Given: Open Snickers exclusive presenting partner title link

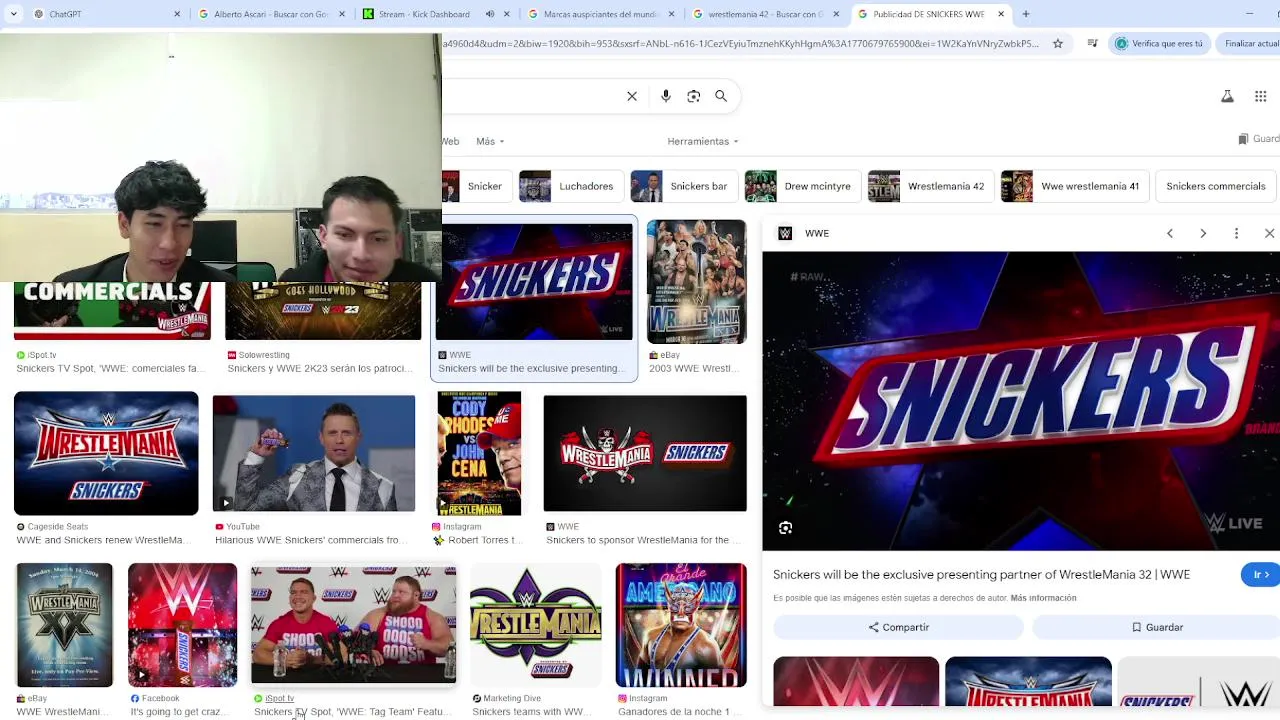Looking at the screenshot, I should (x=981, y=574).
